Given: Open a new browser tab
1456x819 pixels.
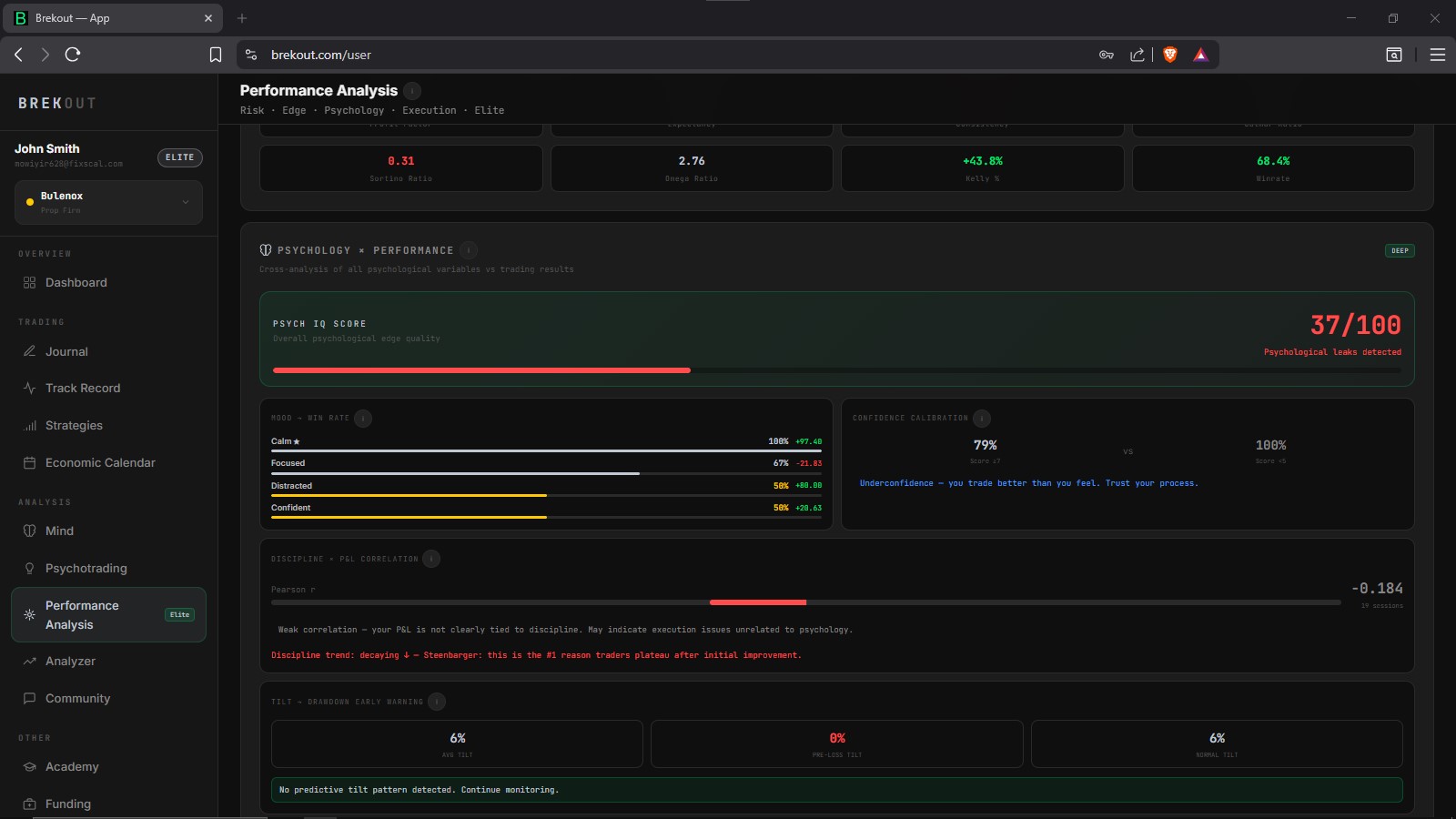Looking at the screenshot, I should 242,18.
